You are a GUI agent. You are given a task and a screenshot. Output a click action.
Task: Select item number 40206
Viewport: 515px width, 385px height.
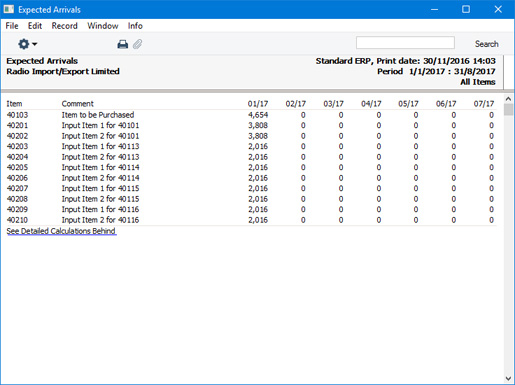17,178
